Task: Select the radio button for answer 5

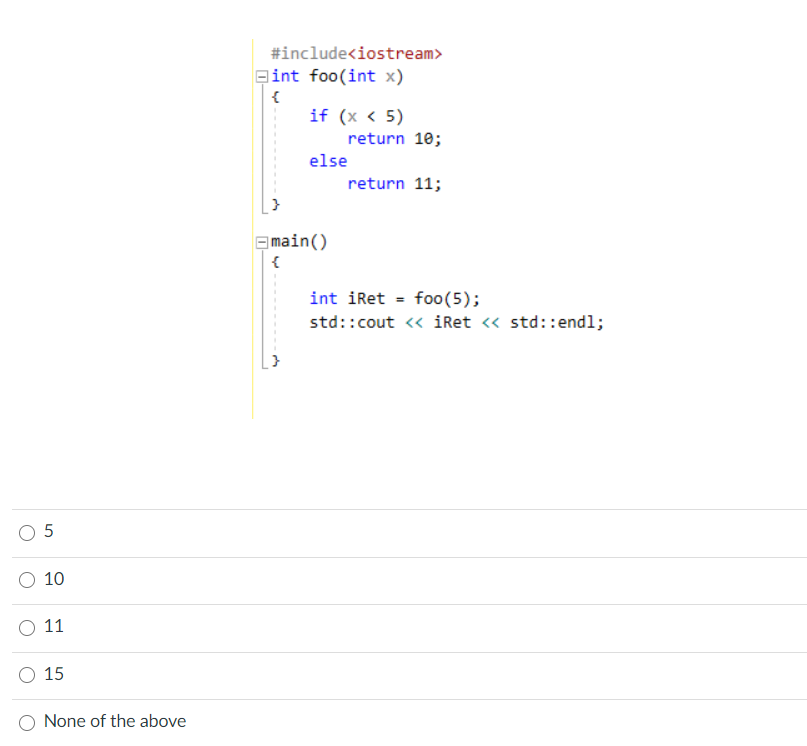Action: [x=27, y=533]
